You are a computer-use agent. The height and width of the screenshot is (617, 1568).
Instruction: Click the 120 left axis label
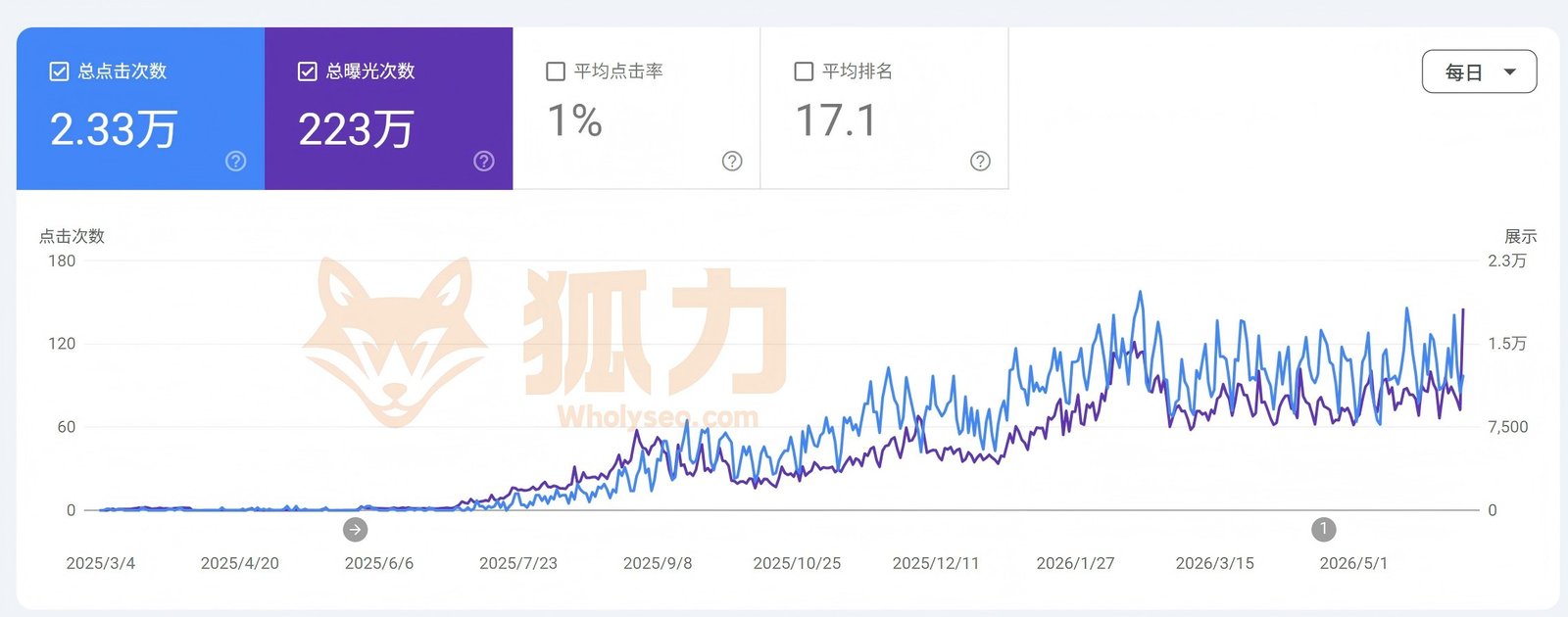click(x=62, y=344)
